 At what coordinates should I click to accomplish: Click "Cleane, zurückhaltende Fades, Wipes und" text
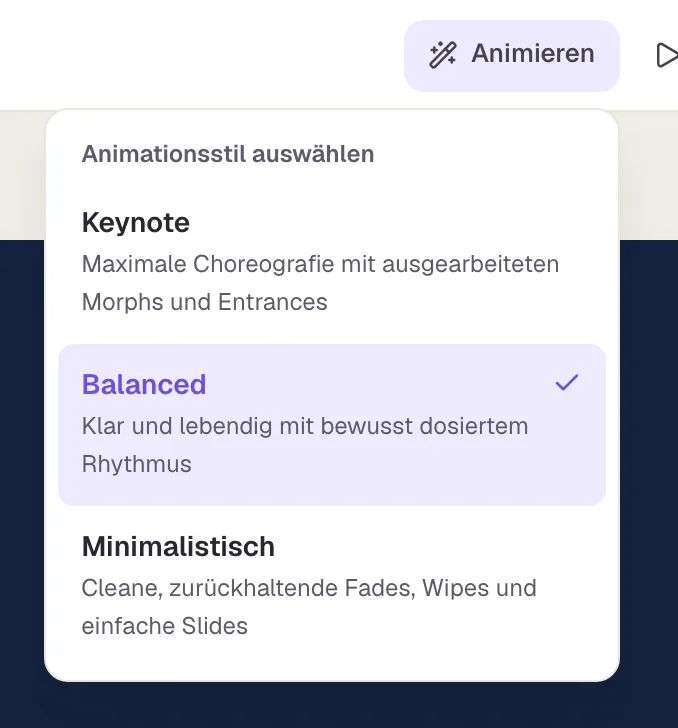click(309, 588)
